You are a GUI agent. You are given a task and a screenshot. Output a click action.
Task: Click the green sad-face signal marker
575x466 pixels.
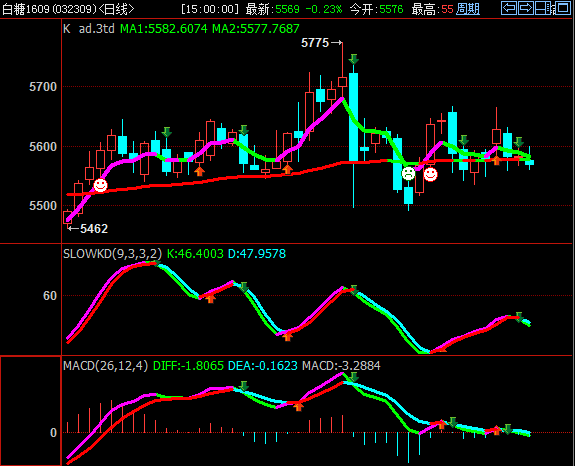coord(408,173)
